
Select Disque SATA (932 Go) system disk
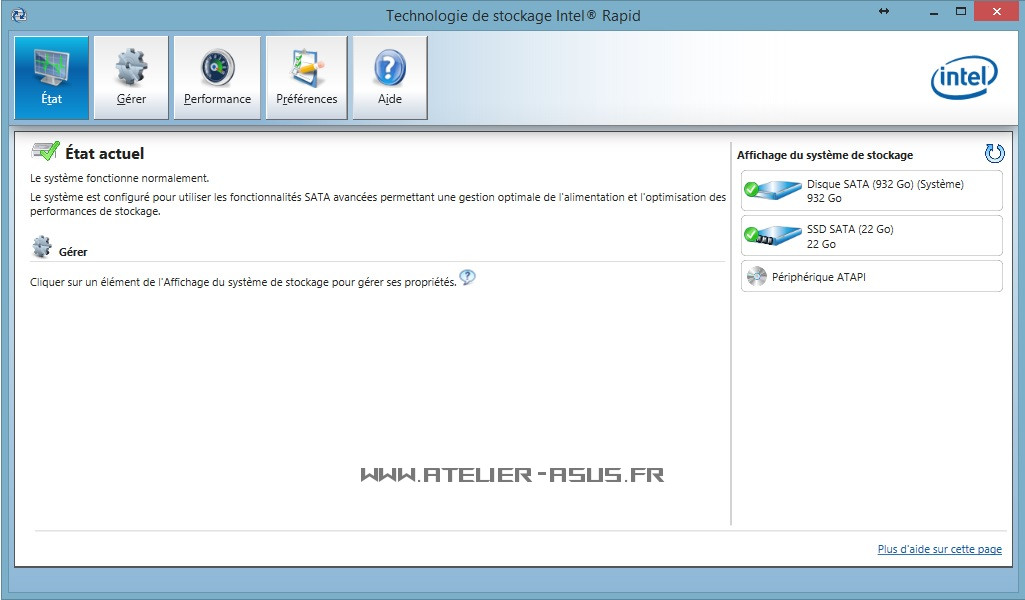tap(871, 191)
